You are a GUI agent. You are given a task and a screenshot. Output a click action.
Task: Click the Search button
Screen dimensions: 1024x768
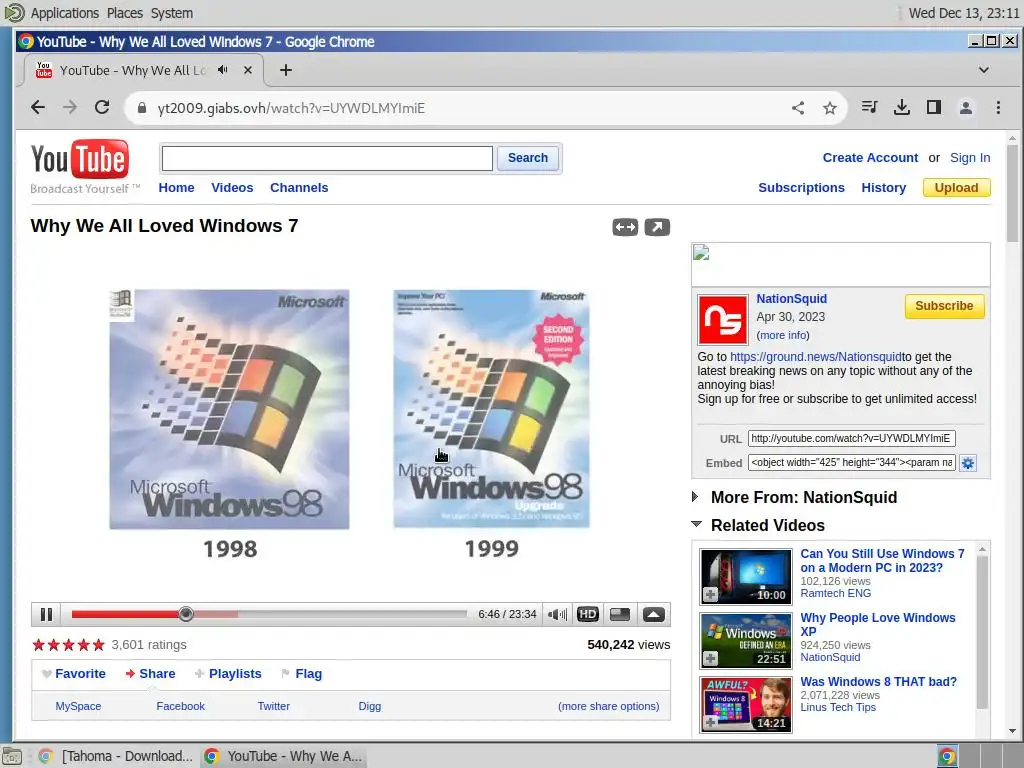tap(528, 158)
